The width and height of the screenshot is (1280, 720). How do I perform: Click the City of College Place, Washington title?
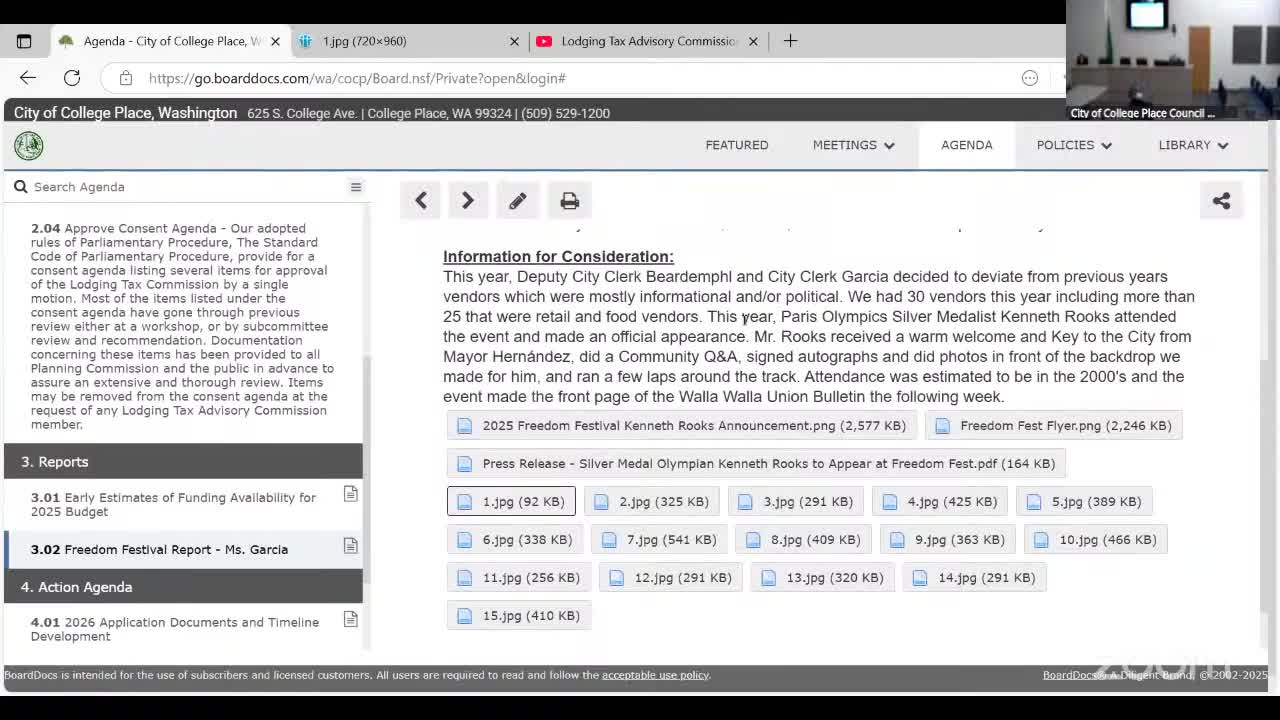pyautogui.click(x=125, y=113)
